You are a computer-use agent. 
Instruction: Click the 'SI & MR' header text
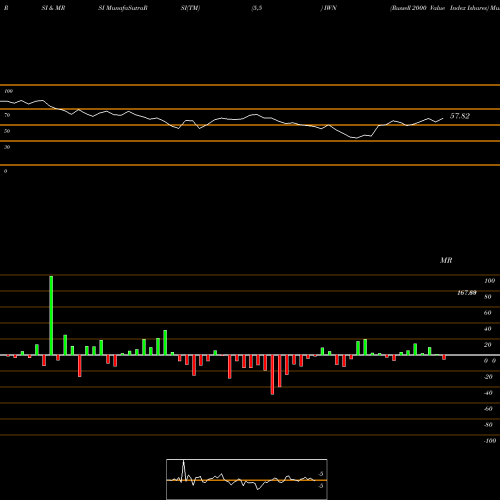pos(53,8)
